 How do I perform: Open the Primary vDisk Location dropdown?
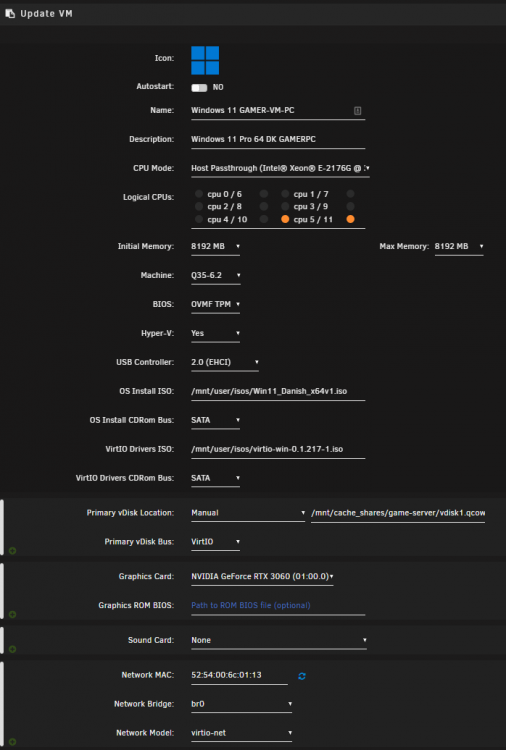pos(248,513)
